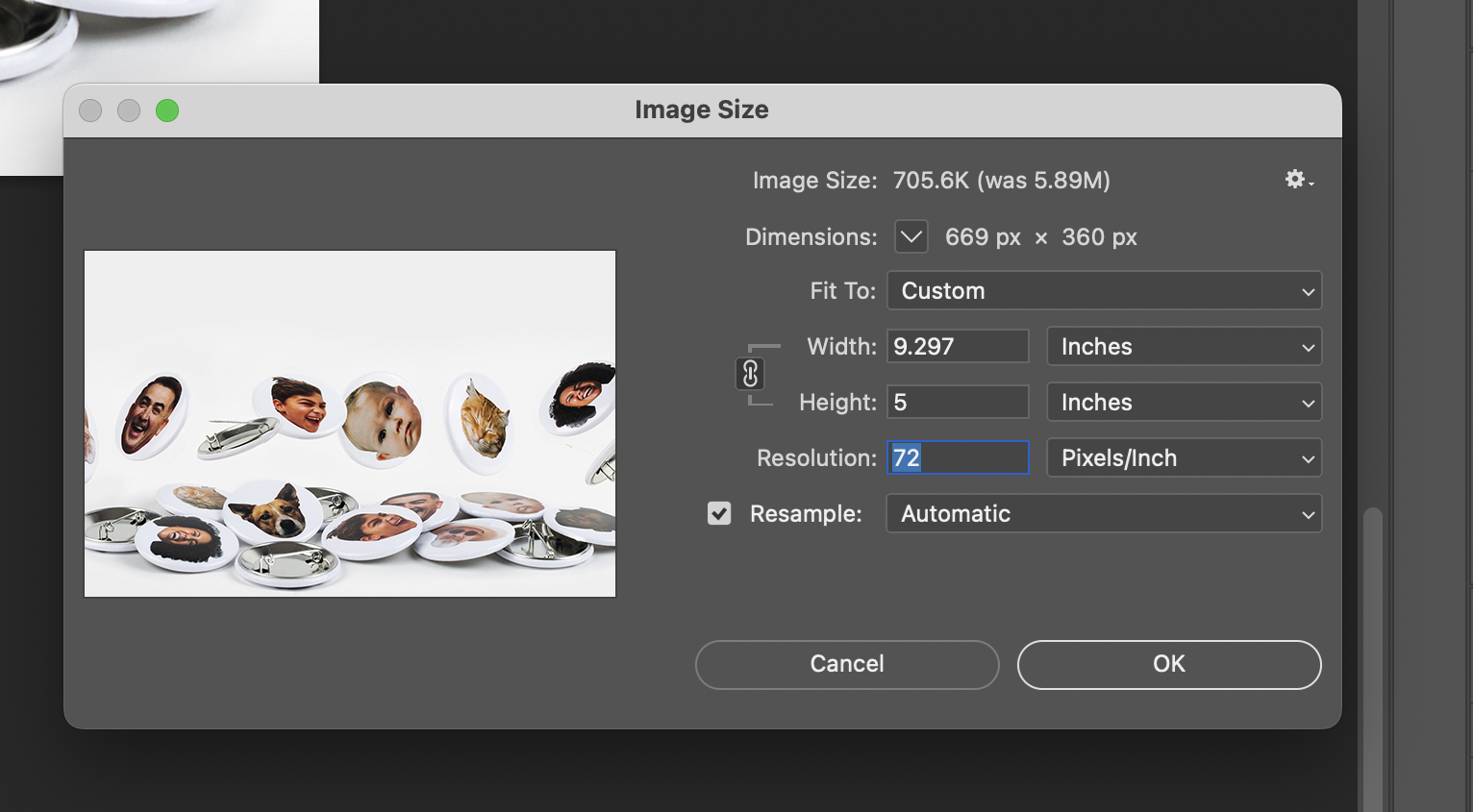
Task: Disable the Resample checkbox
Action: coord(719,513)
